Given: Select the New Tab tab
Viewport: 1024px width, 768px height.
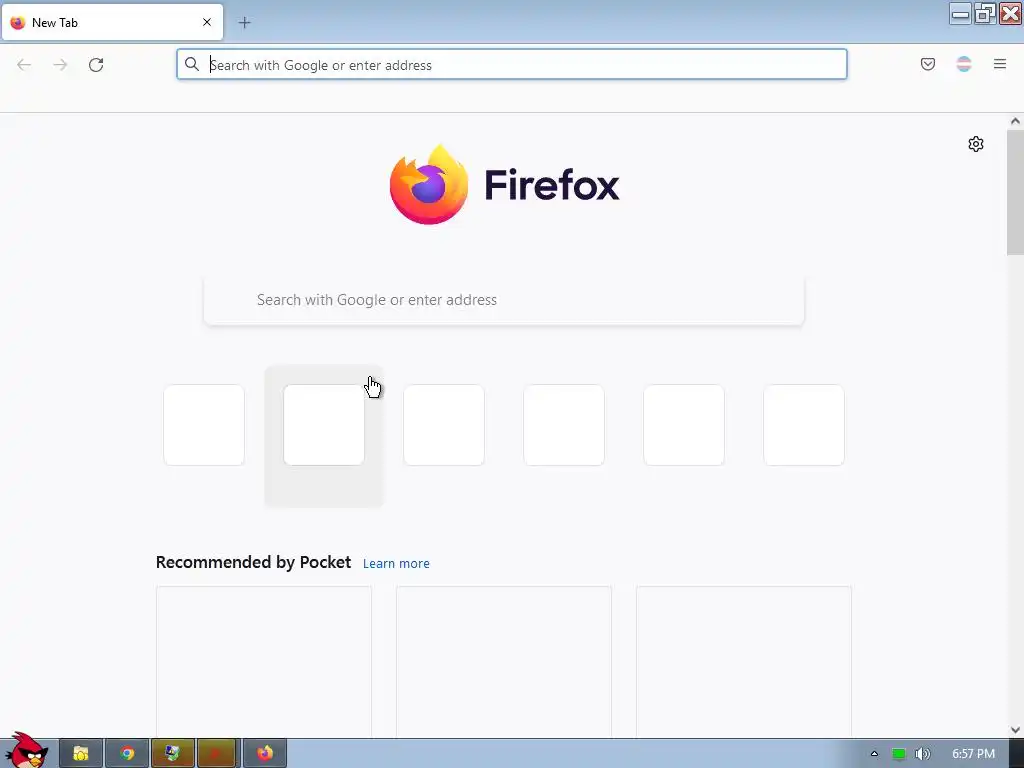Looking at the screenshot, I should pyautogui.click(x=112, y=23).
